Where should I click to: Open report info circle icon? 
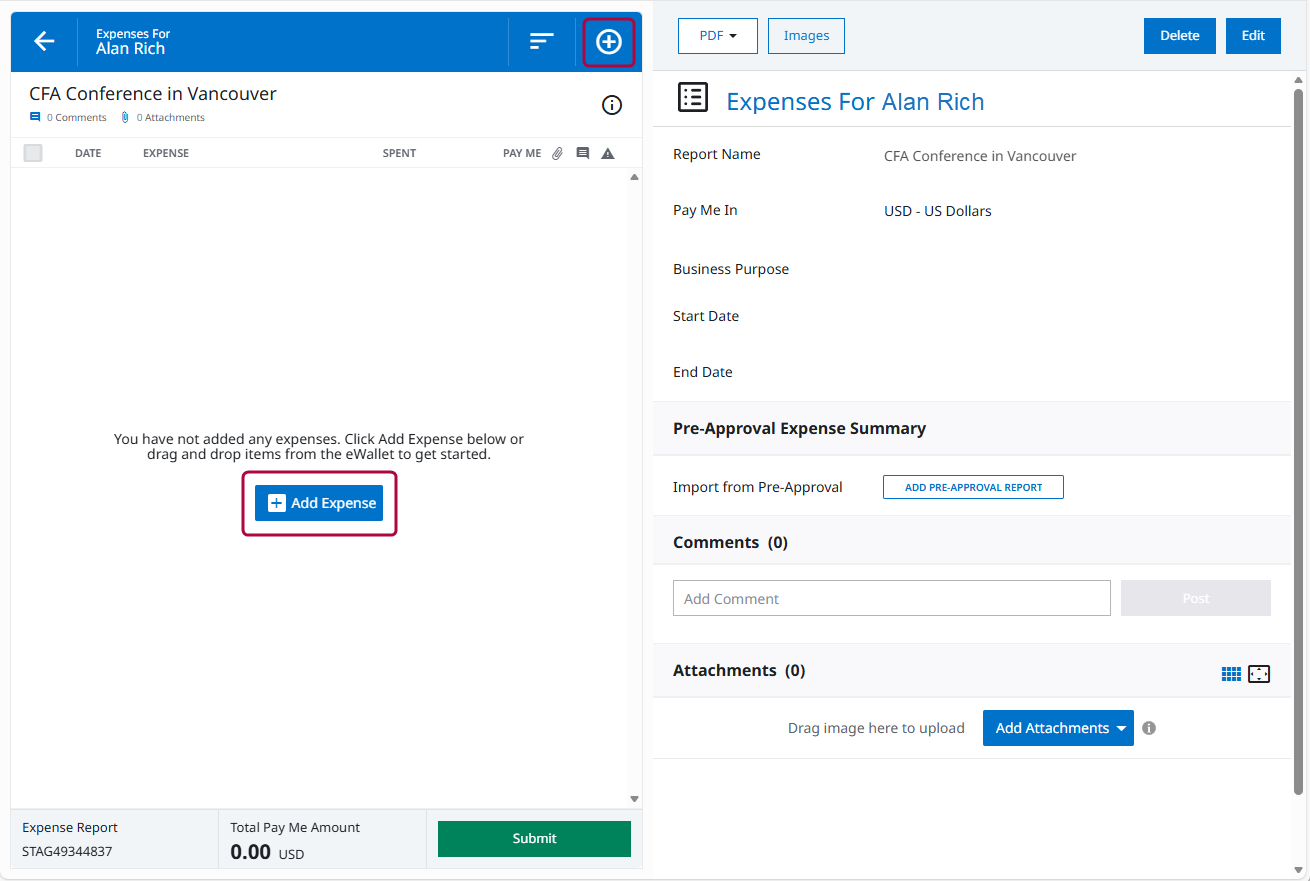612,105
